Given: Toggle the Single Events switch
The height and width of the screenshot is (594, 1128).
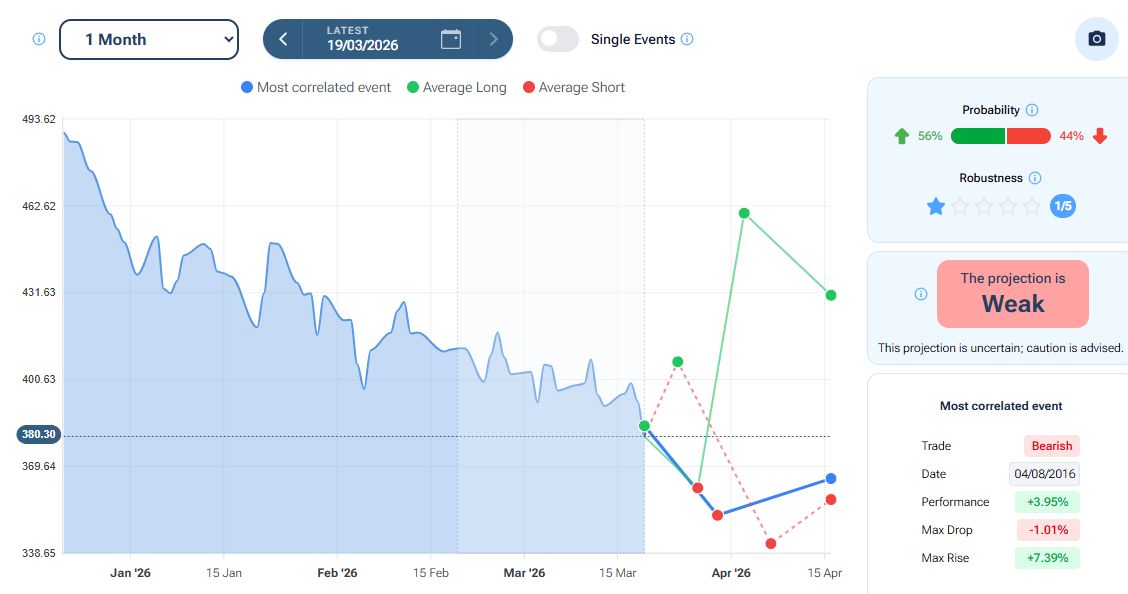Looking at the screenshot, I should click(x=558, y=39).
